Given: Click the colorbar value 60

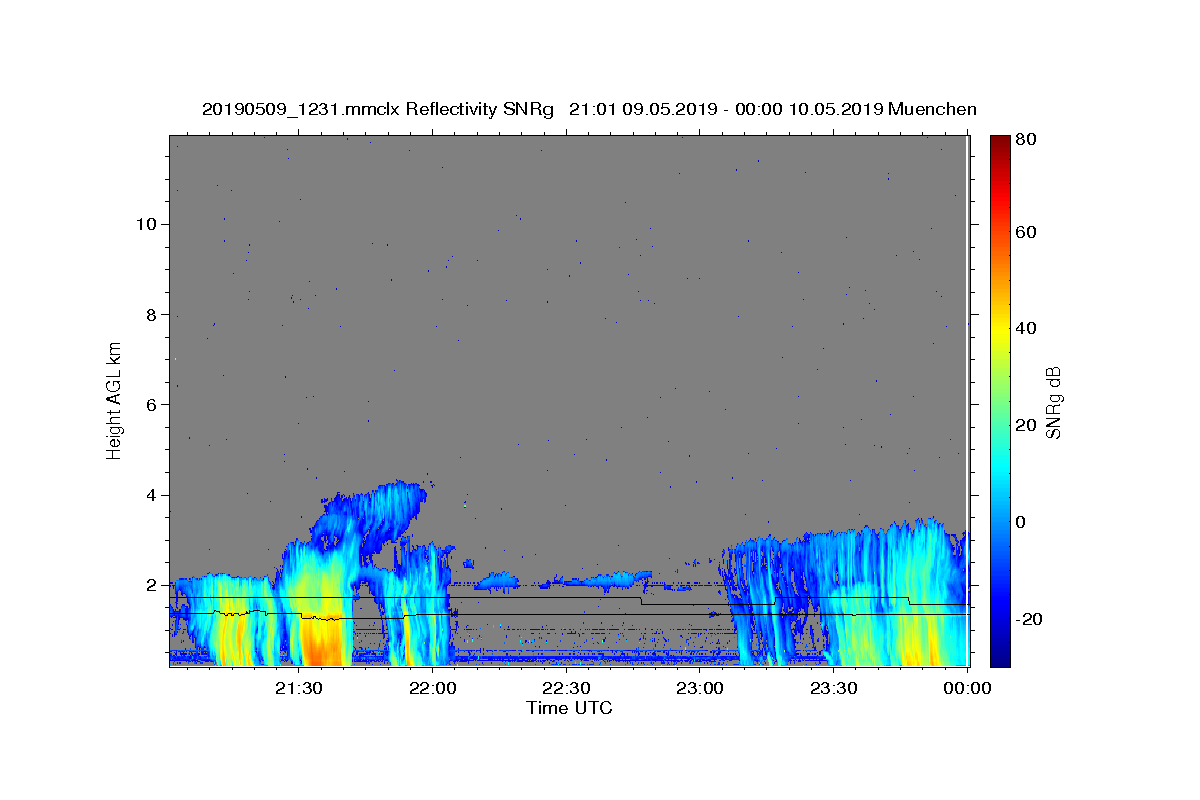Looking at the screenshot, I should coord(1026,232).
